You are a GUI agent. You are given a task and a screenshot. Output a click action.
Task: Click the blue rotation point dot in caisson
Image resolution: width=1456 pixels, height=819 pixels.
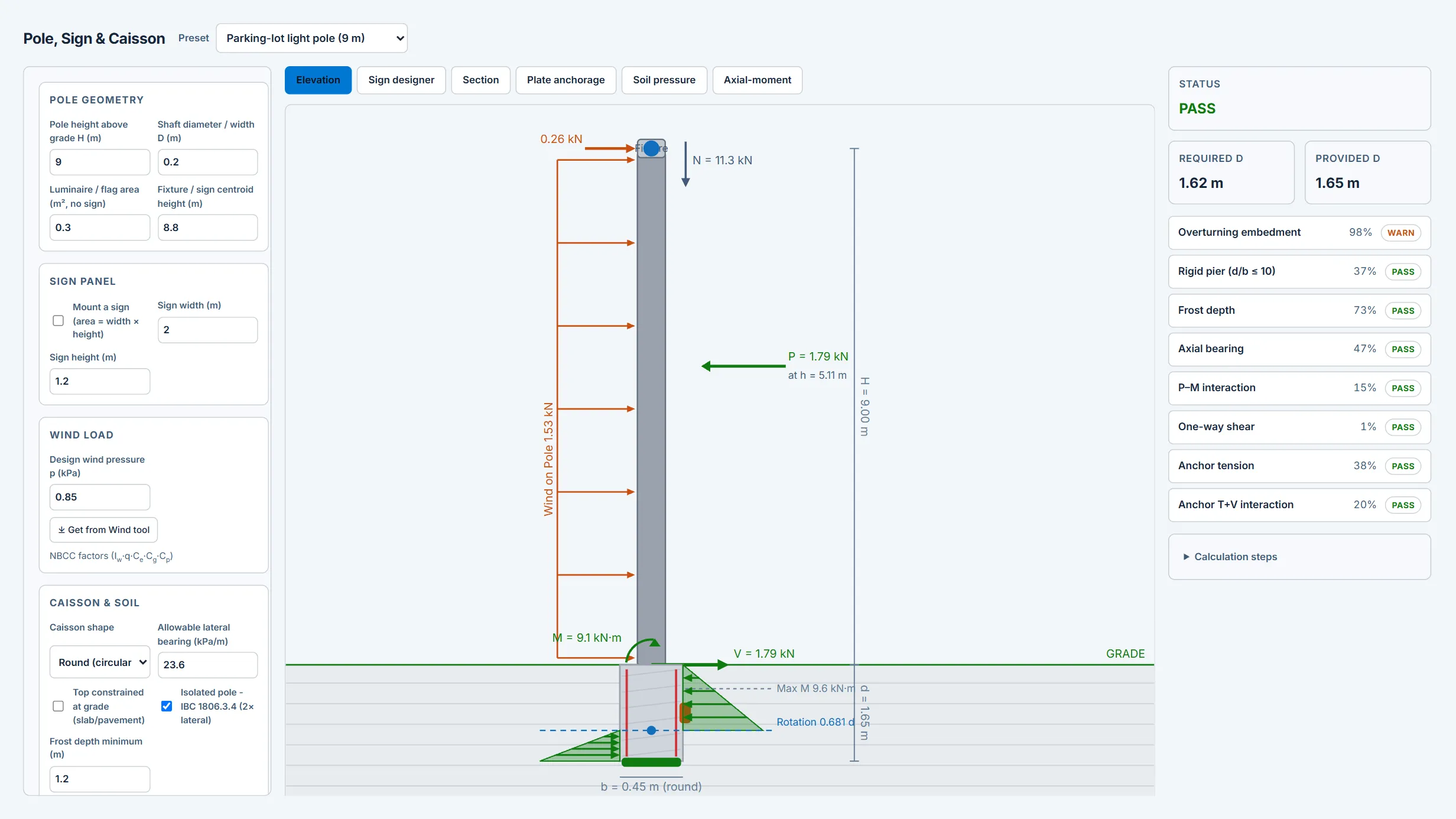click(651, 730)
